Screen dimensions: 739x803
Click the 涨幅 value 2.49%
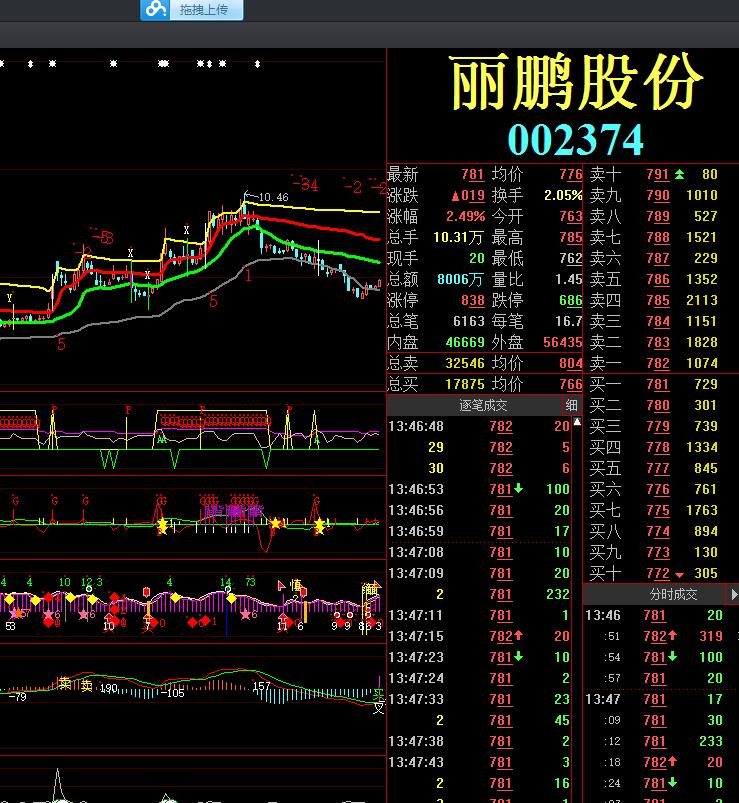click(465, 216)
